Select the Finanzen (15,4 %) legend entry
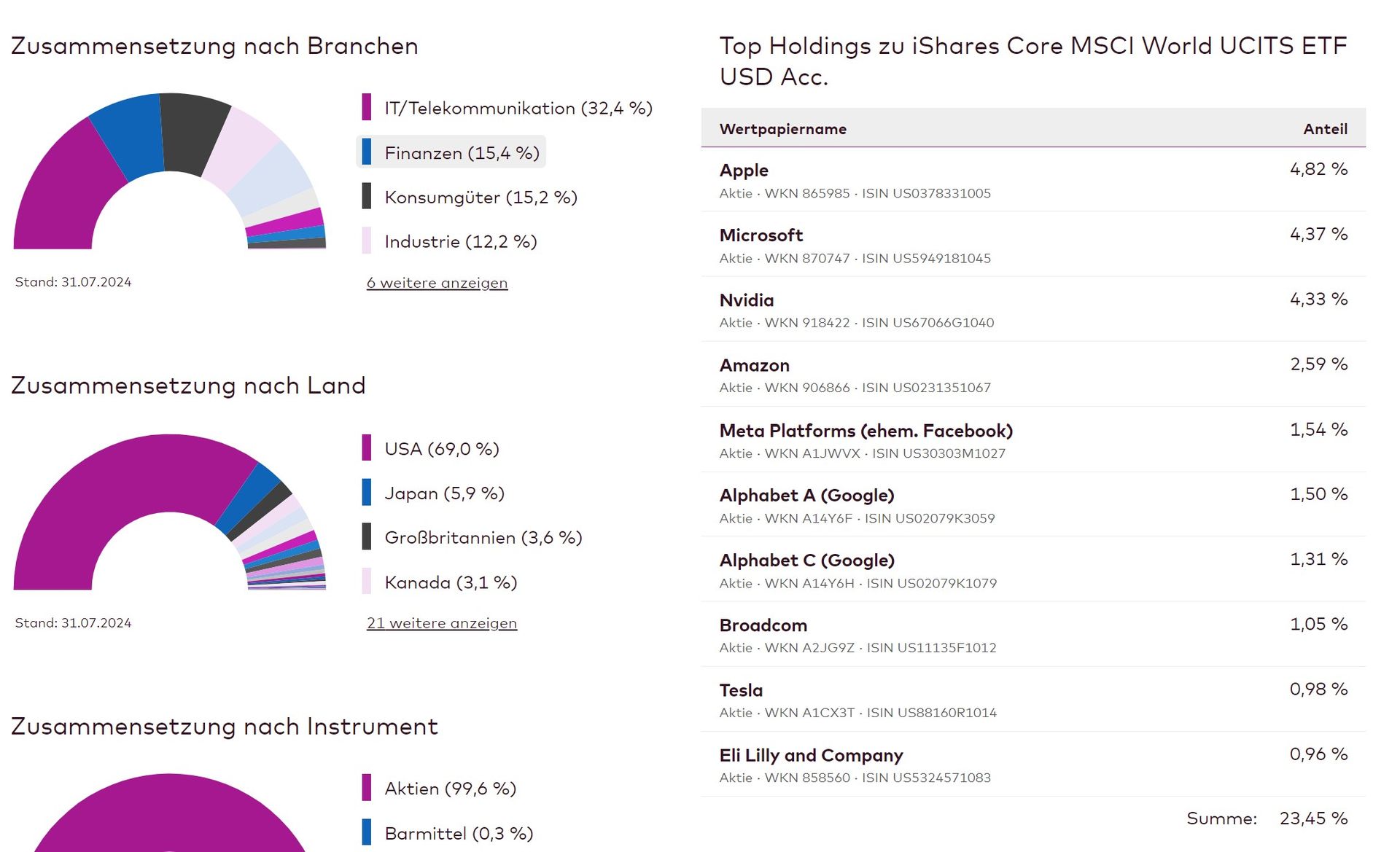This screenshot has width=1400, height=852. pos(462,153)
